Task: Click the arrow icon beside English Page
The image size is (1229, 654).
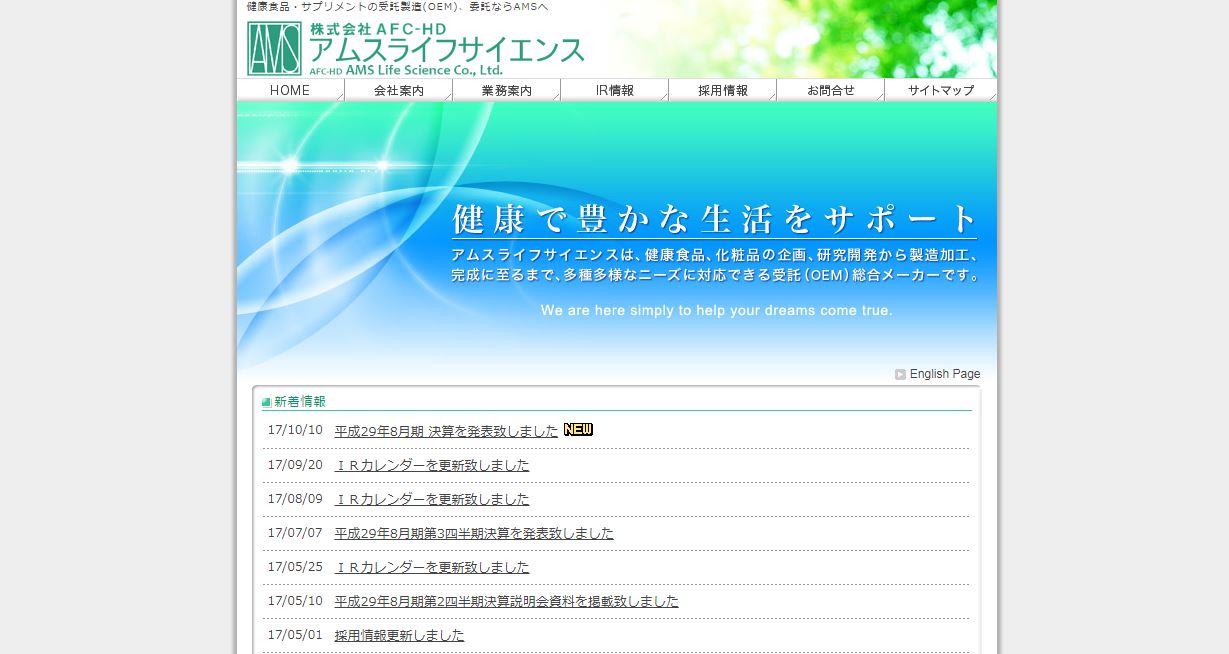Action: tap(900, 374)
